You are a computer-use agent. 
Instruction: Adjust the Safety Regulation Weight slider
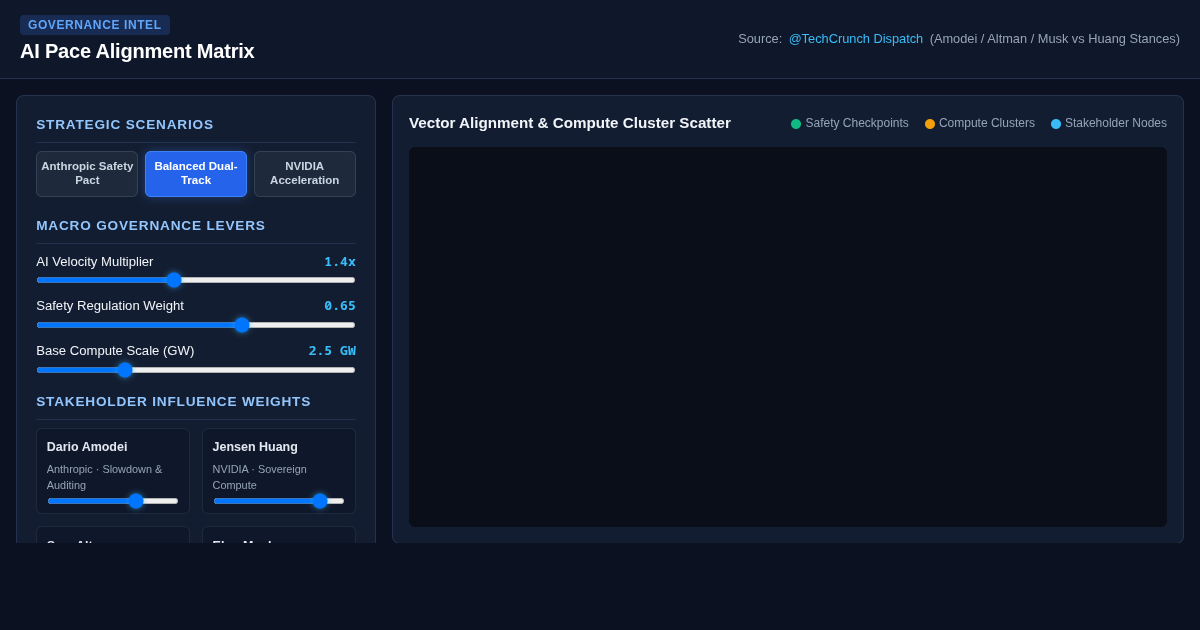click(196, 325)
